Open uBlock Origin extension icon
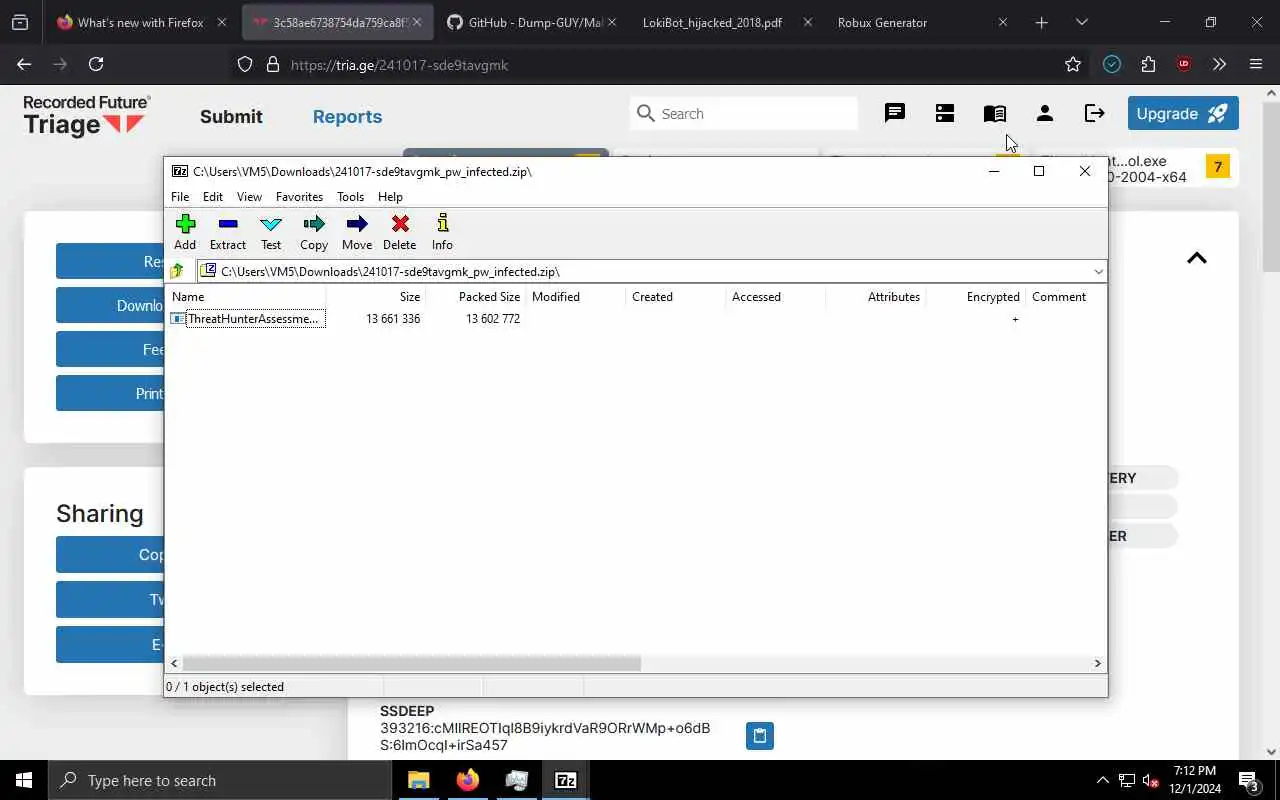1280x800 pixels. point(1184,64)
